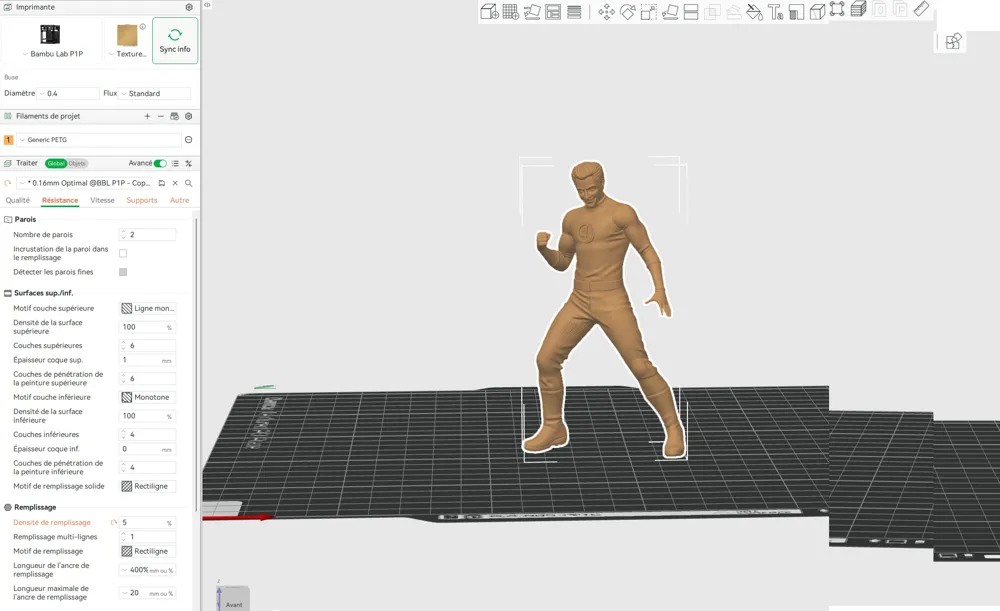
Task: Click the Add plate grid icon
Action: 511,11
